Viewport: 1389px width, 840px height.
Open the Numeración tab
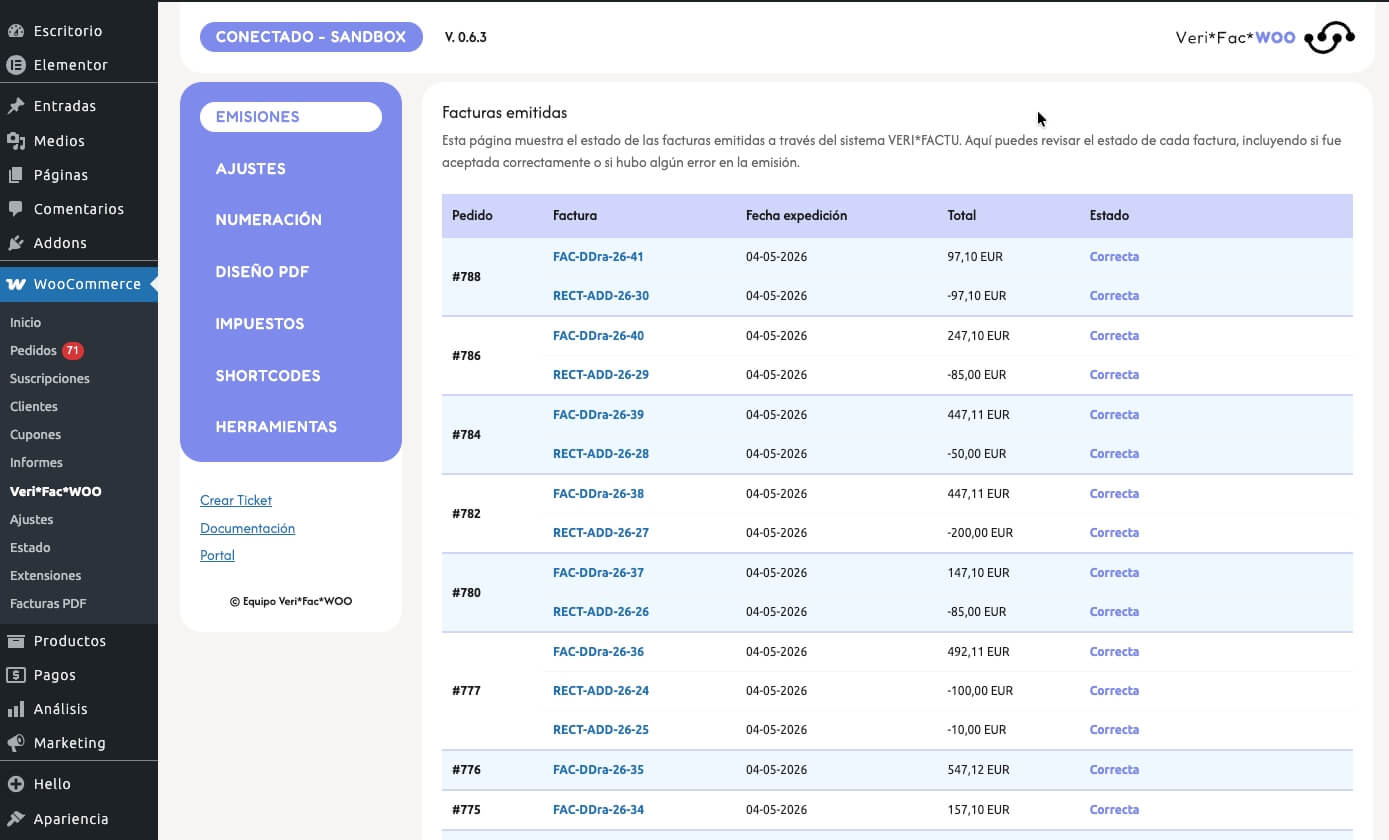tap(269, 220)
